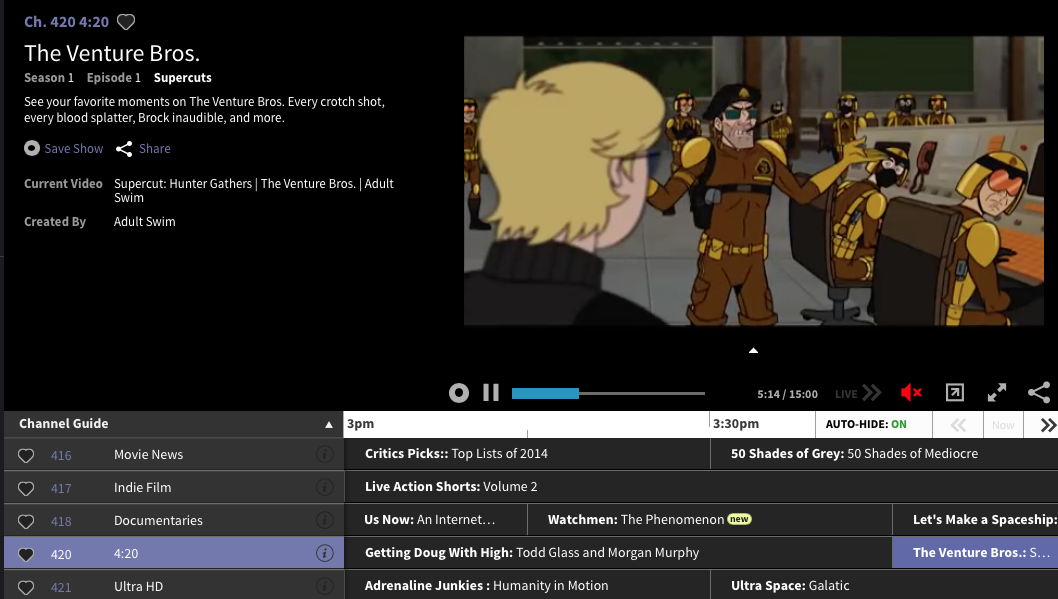Favorite the Indie Film channel
1058x599 pixels.
26,488
